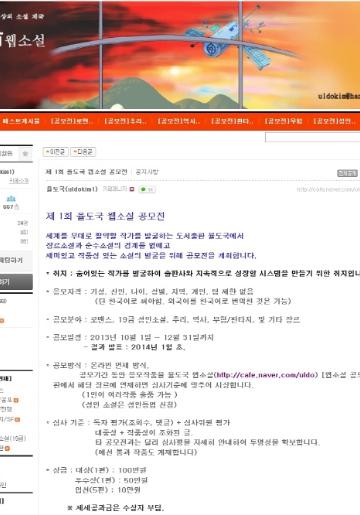Open the [공모전]무협 menu tab

[x=283, y=121]
